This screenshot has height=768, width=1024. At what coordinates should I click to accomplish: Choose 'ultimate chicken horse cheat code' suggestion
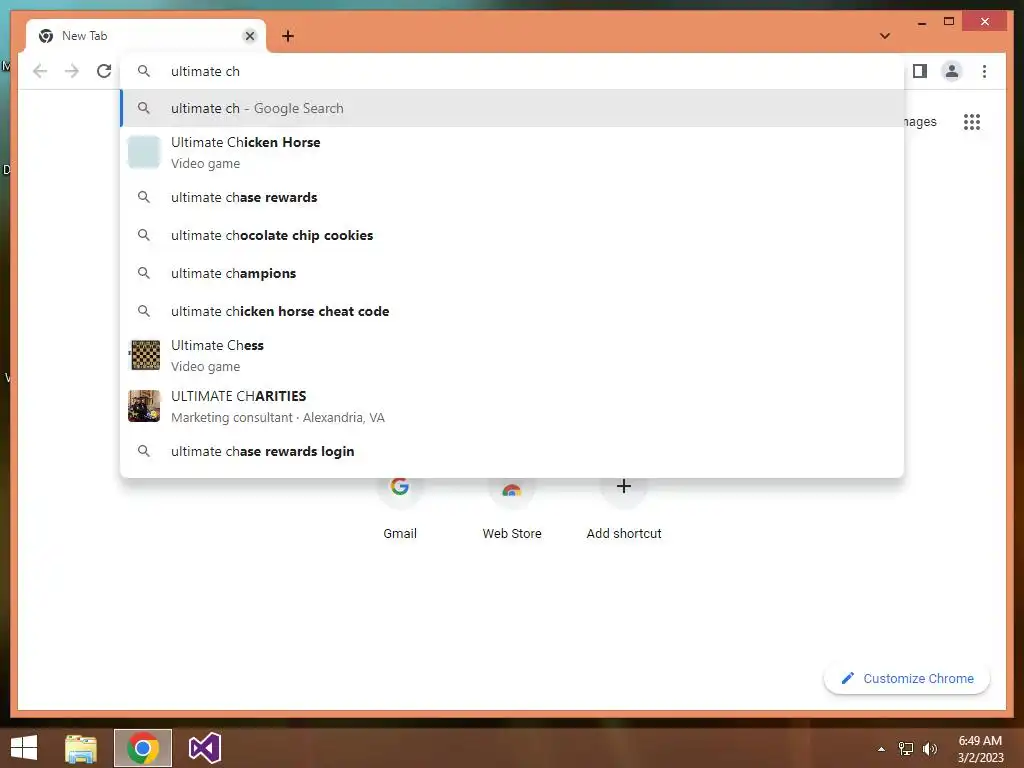[512, 311]
